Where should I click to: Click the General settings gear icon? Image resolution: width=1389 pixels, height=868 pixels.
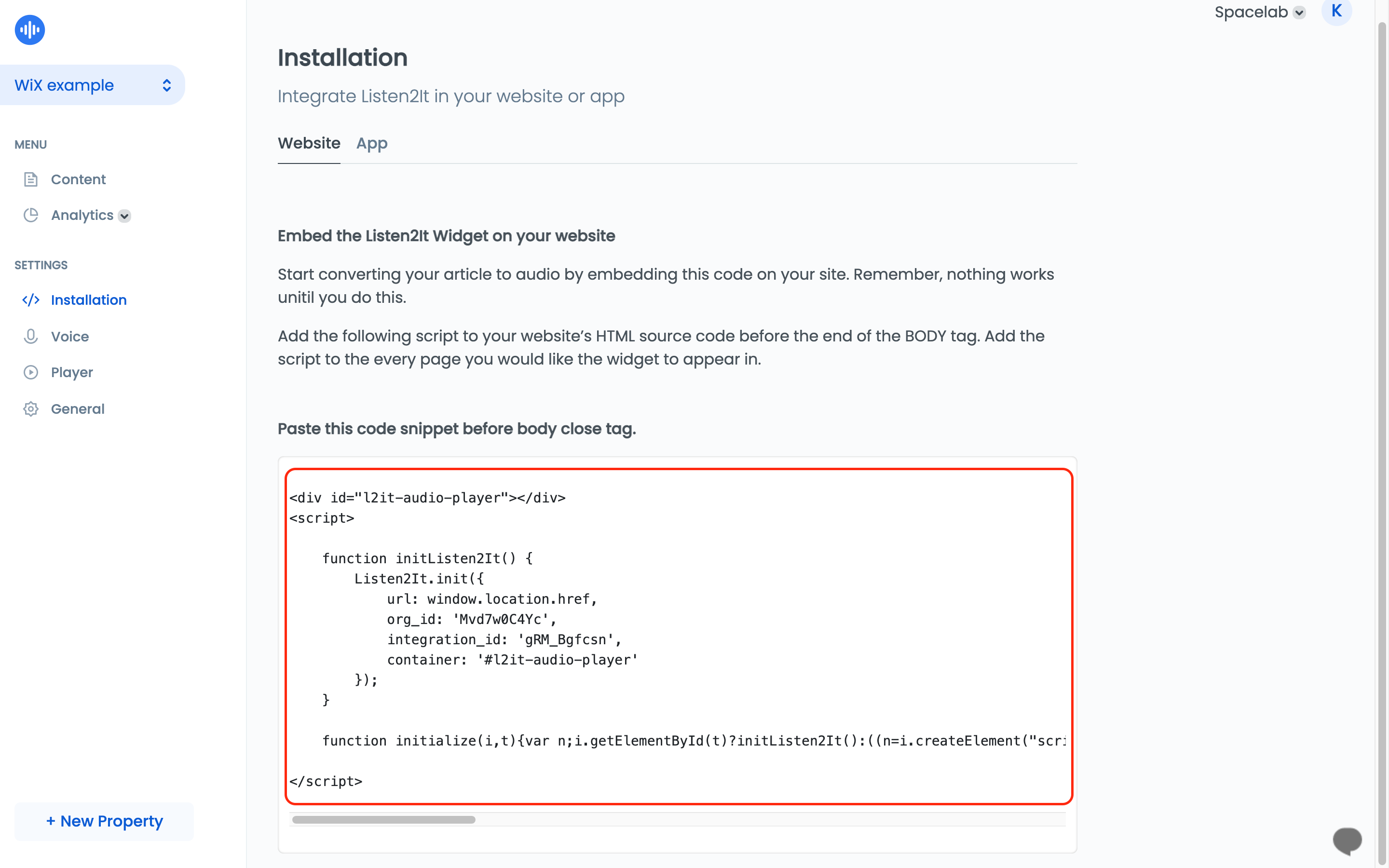click(31, 408)
